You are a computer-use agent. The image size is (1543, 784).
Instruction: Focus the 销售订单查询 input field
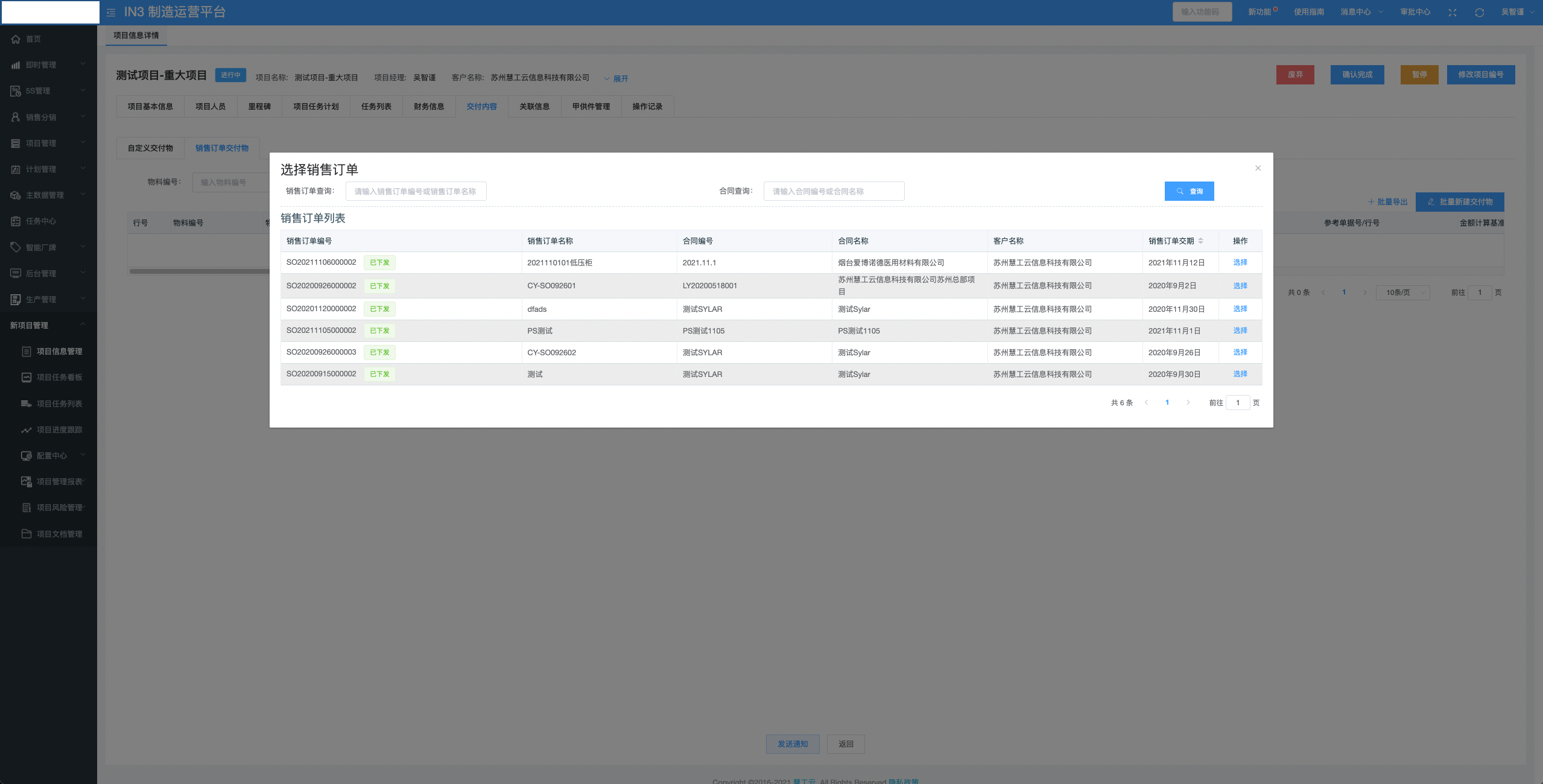pos(416,191)
